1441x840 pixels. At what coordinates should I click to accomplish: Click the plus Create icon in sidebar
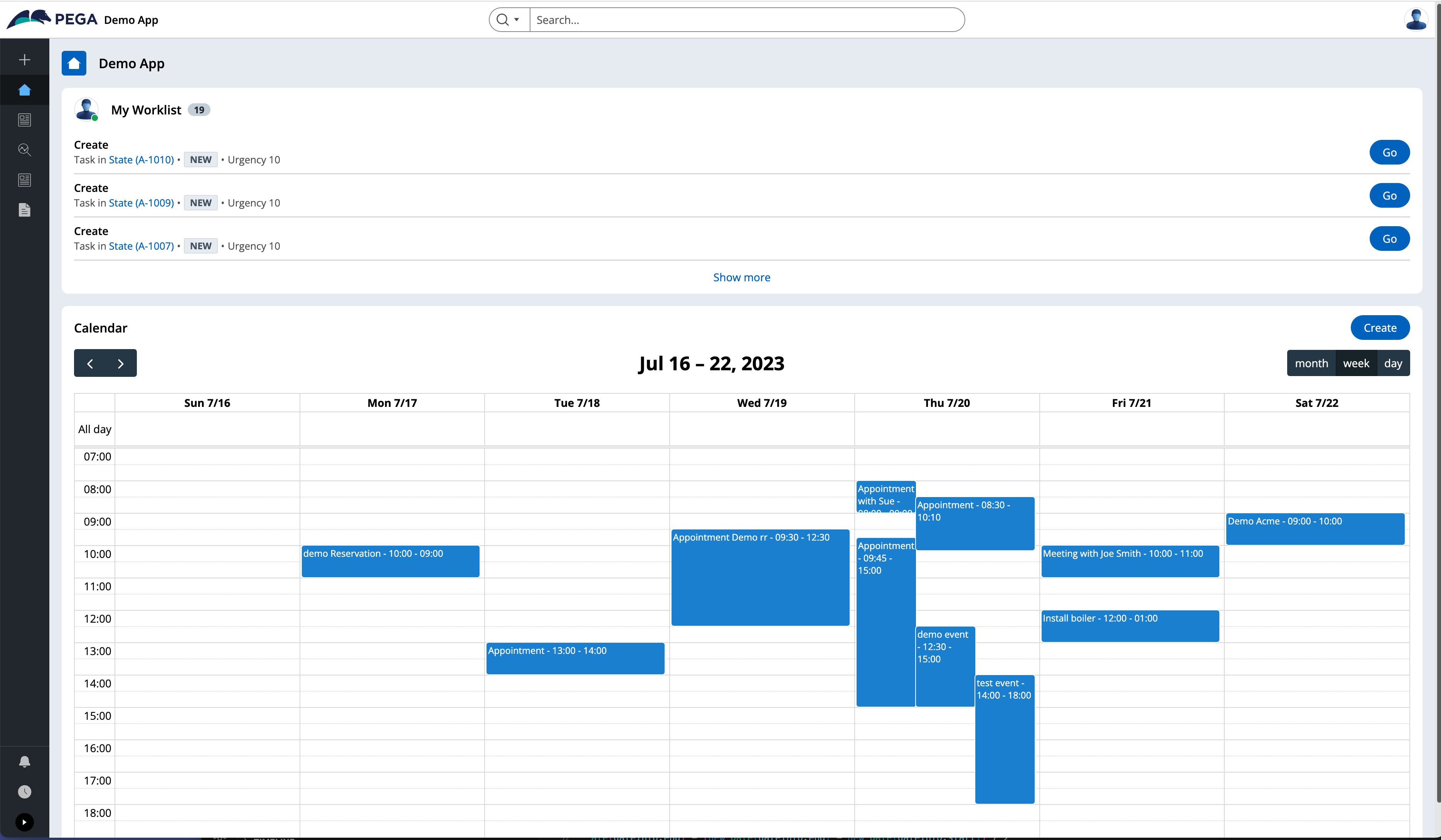pos(25,59)
